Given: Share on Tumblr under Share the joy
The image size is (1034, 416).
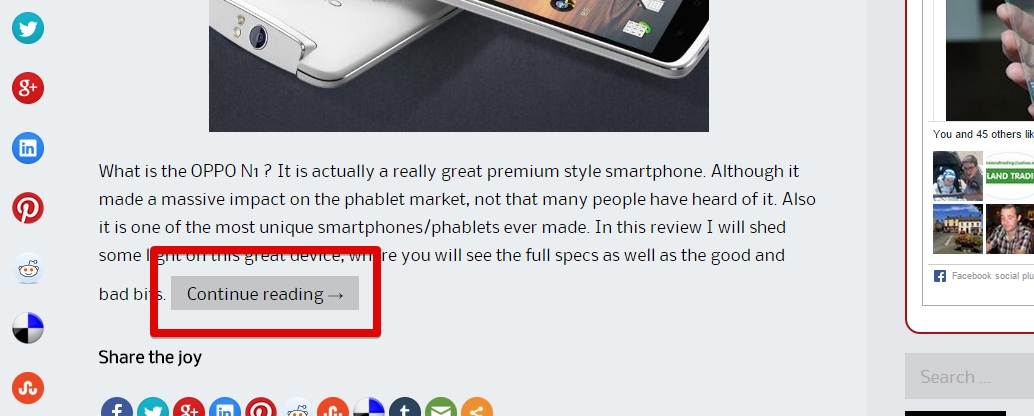Looking at the screenshot, I should pyautogui.click(x=405, y=407).
